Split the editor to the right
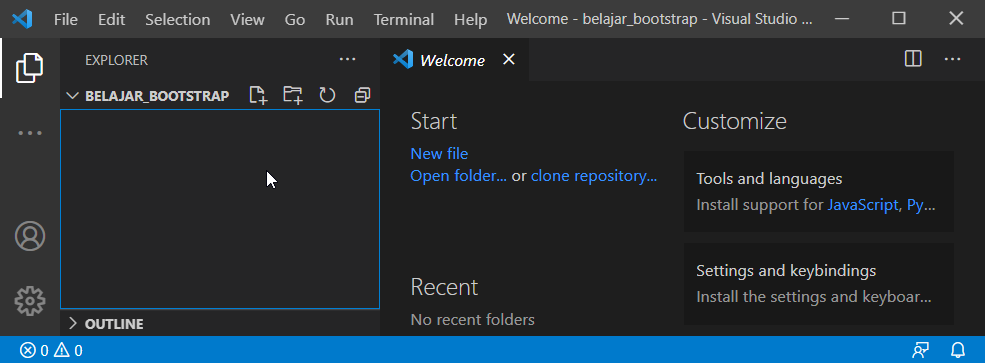 [x=913, y=59]
